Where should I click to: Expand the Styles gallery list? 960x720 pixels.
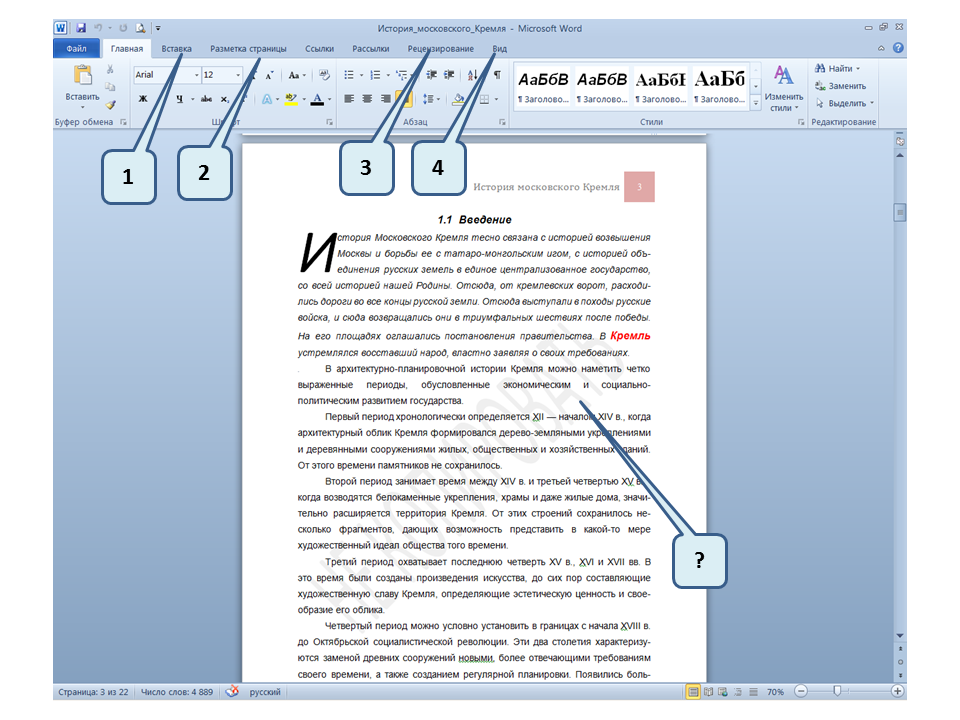click(x=756, y=102)
